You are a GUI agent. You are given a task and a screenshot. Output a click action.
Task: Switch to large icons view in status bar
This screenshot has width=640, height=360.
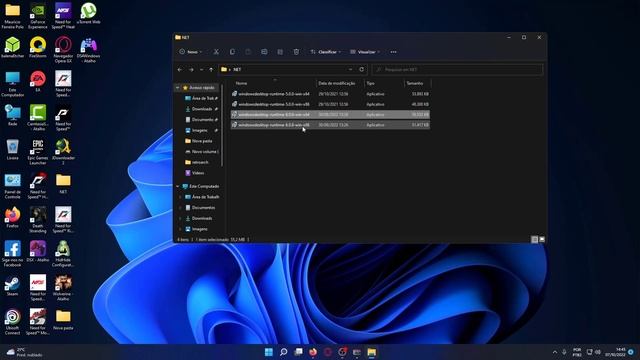(x=542, y=240)
